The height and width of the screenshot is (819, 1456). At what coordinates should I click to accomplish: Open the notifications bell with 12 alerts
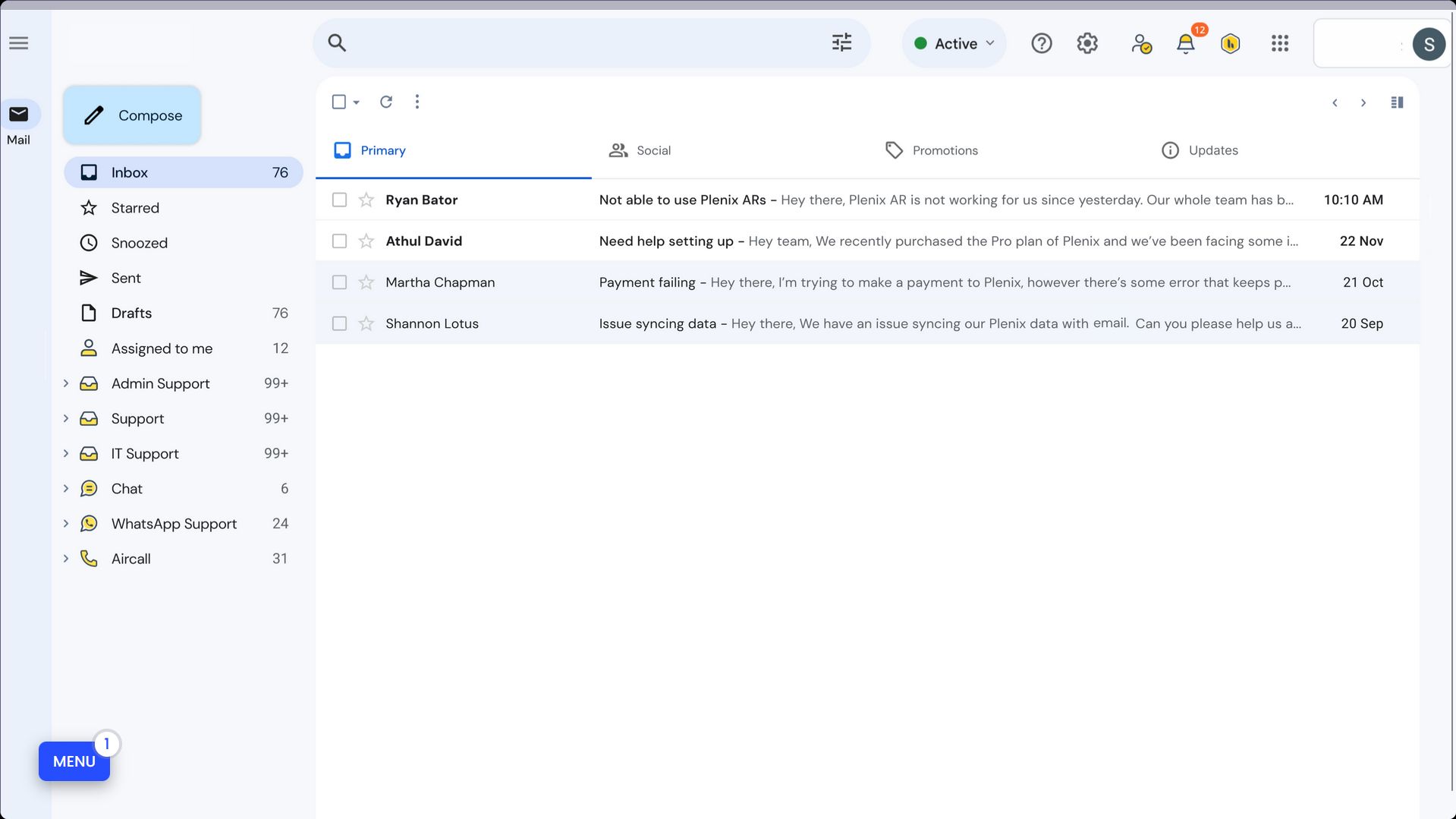(x=1185, y=44)
